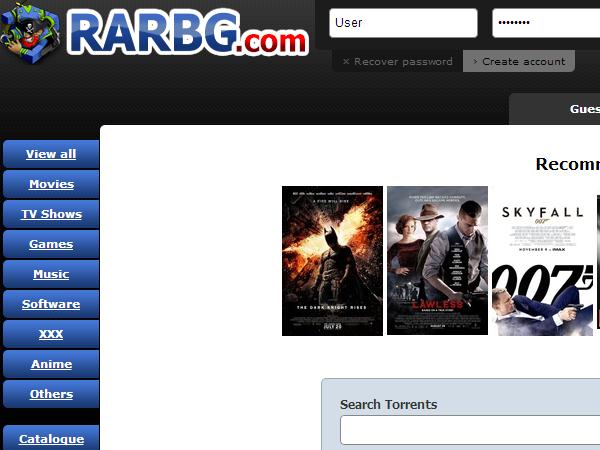Select the Anime category

point(51,364)
